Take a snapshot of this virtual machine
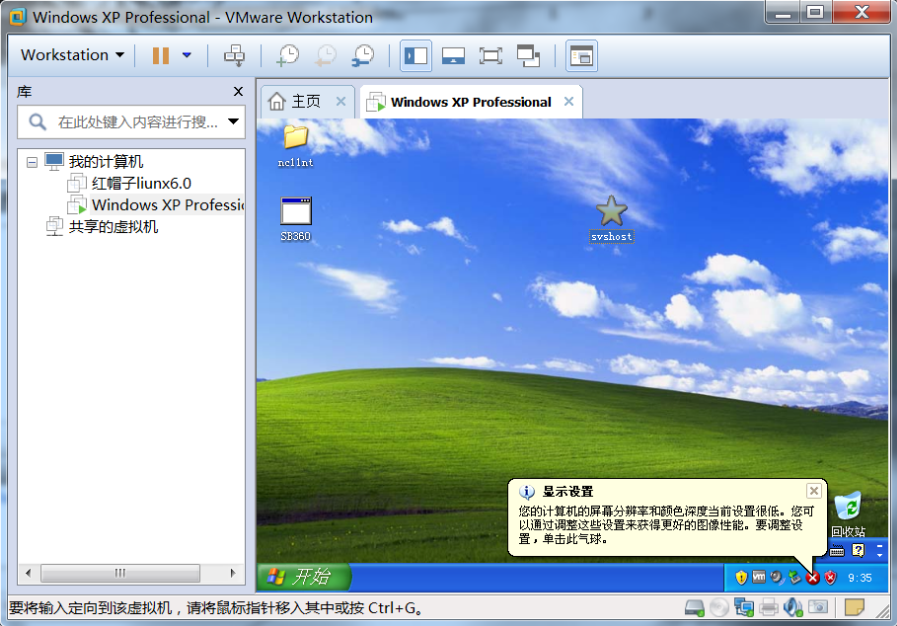Screen dimensions: 897x626 (x=288, y=56)
